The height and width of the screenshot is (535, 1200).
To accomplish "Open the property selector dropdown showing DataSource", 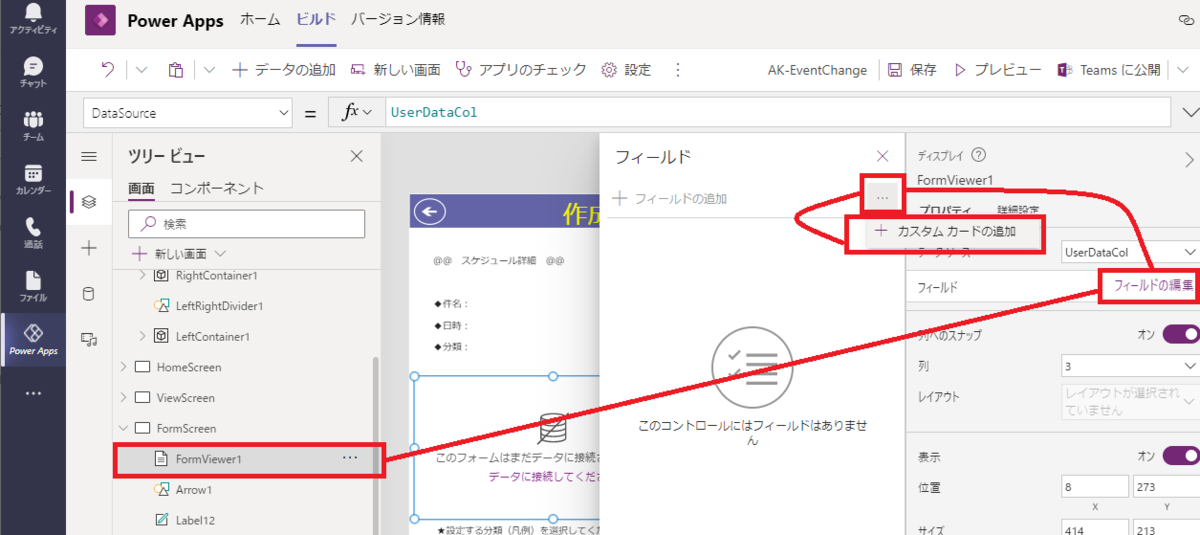I will click(188, 113).
